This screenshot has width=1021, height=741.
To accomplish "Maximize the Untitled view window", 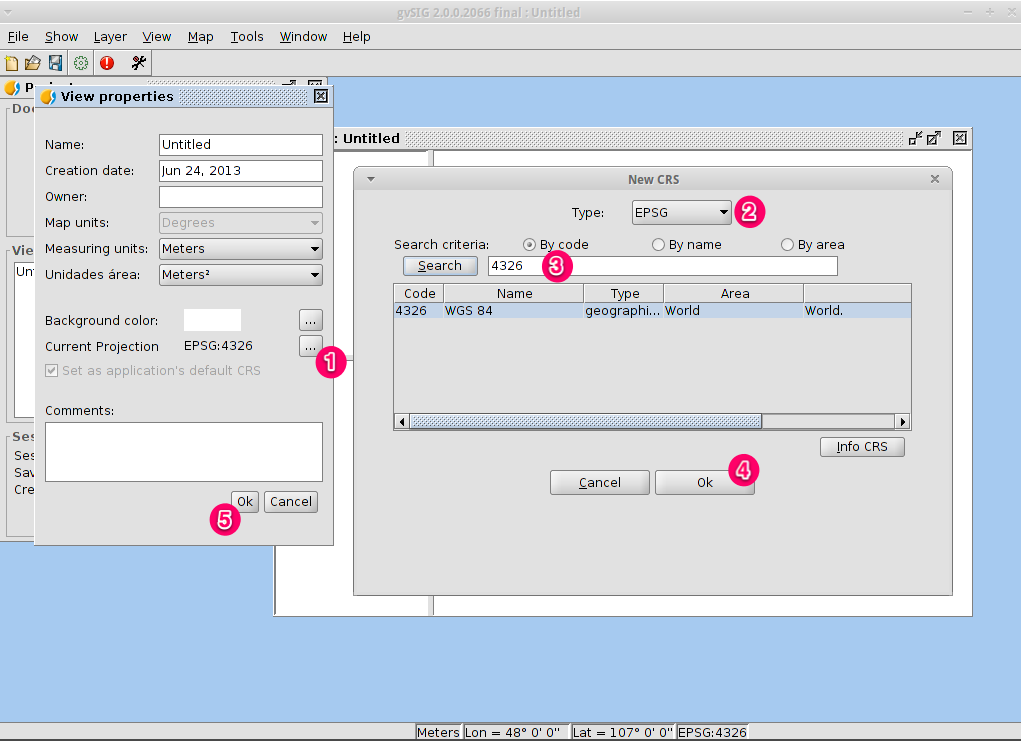I will (x=934, y=138).
